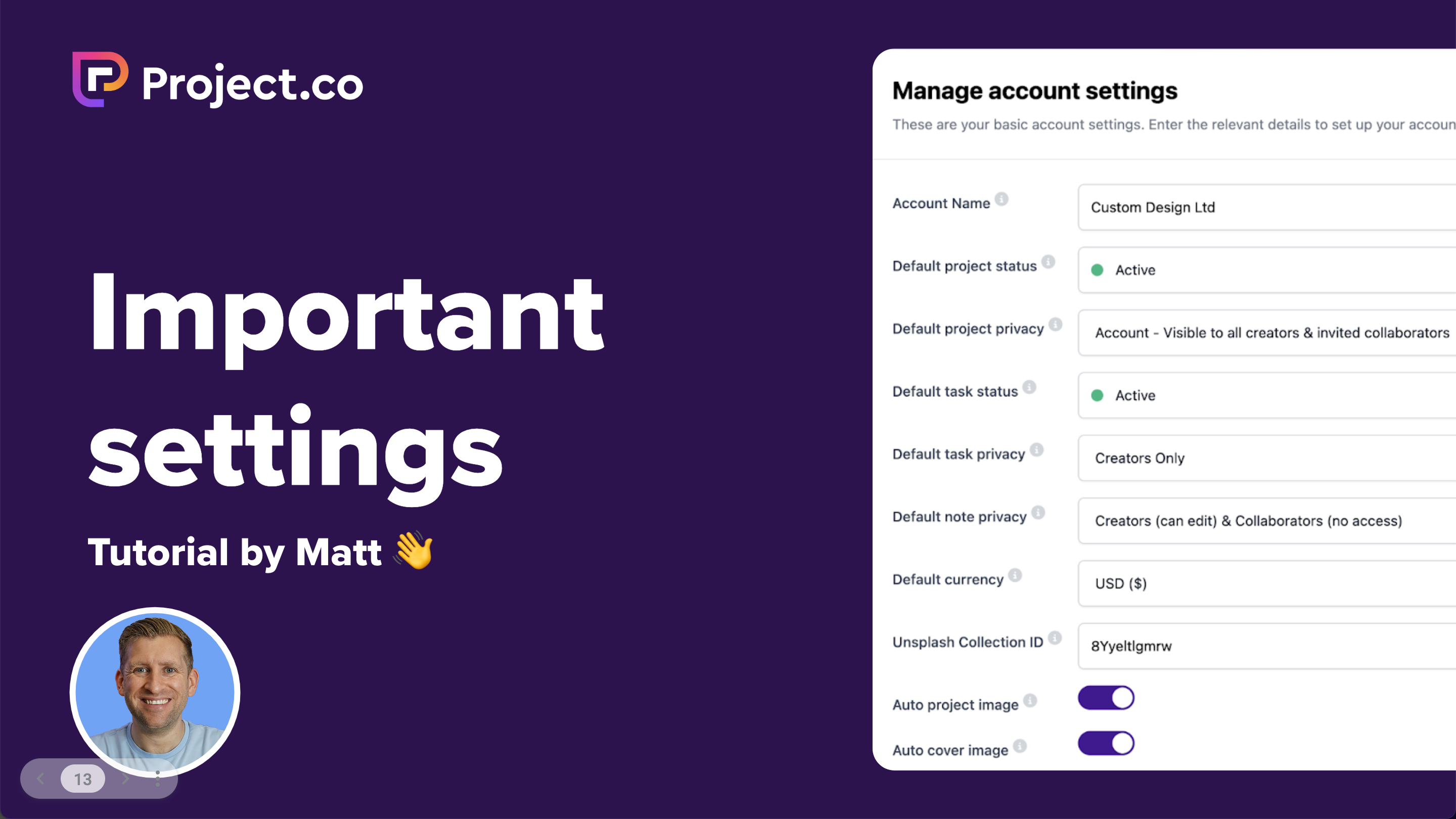This screenshot has width=1456, height=819.
Task: Select the Manage account settings menu item
Action: click(x=1036, y=91)
